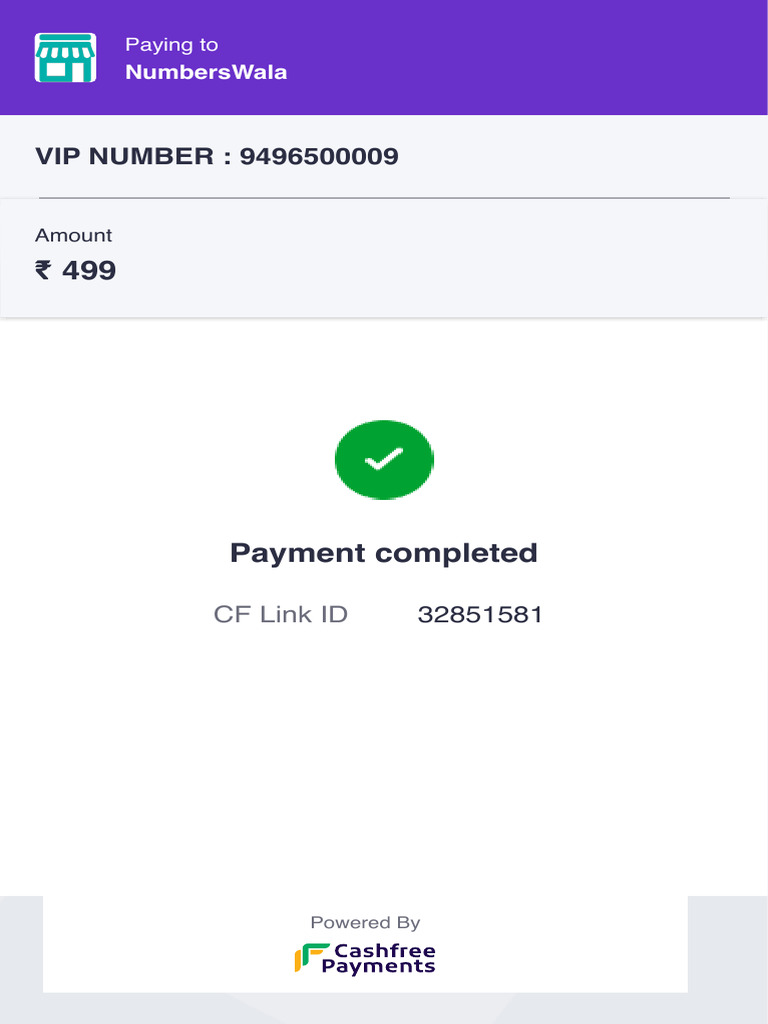
Task: Select the phone number 9496500009
Action: [319, 156]
